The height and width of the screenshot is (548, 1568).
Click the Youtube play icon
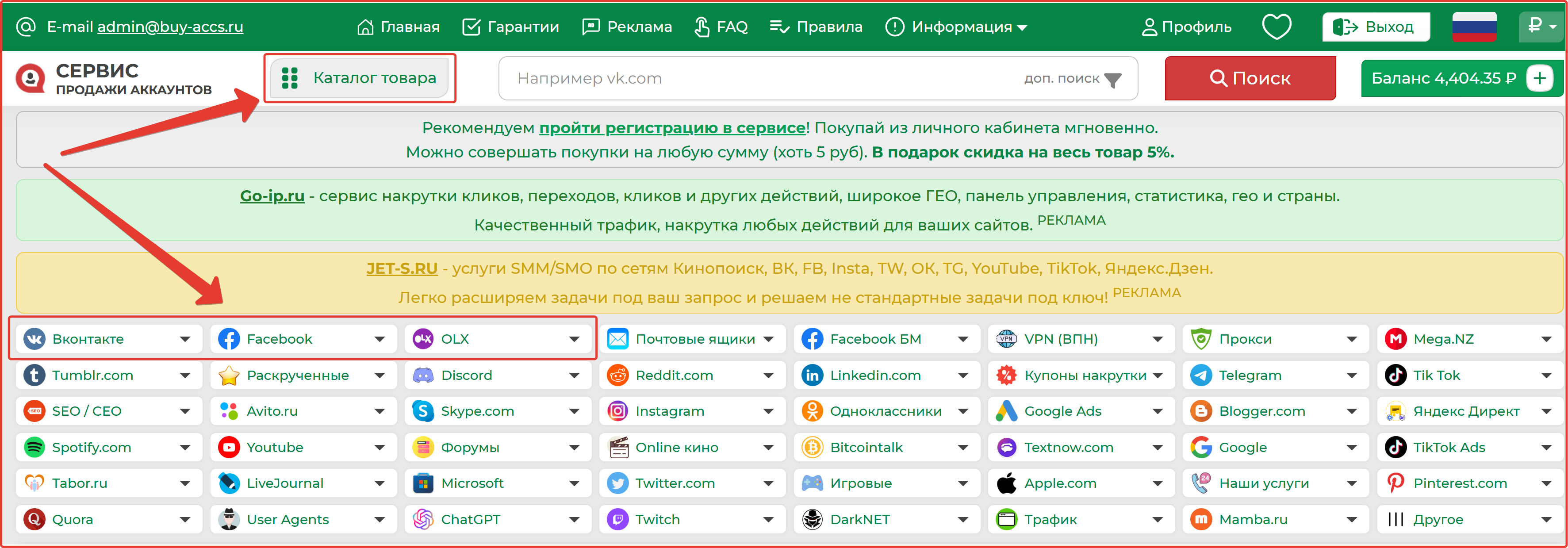pyautogui.click(x=229, y=448)
